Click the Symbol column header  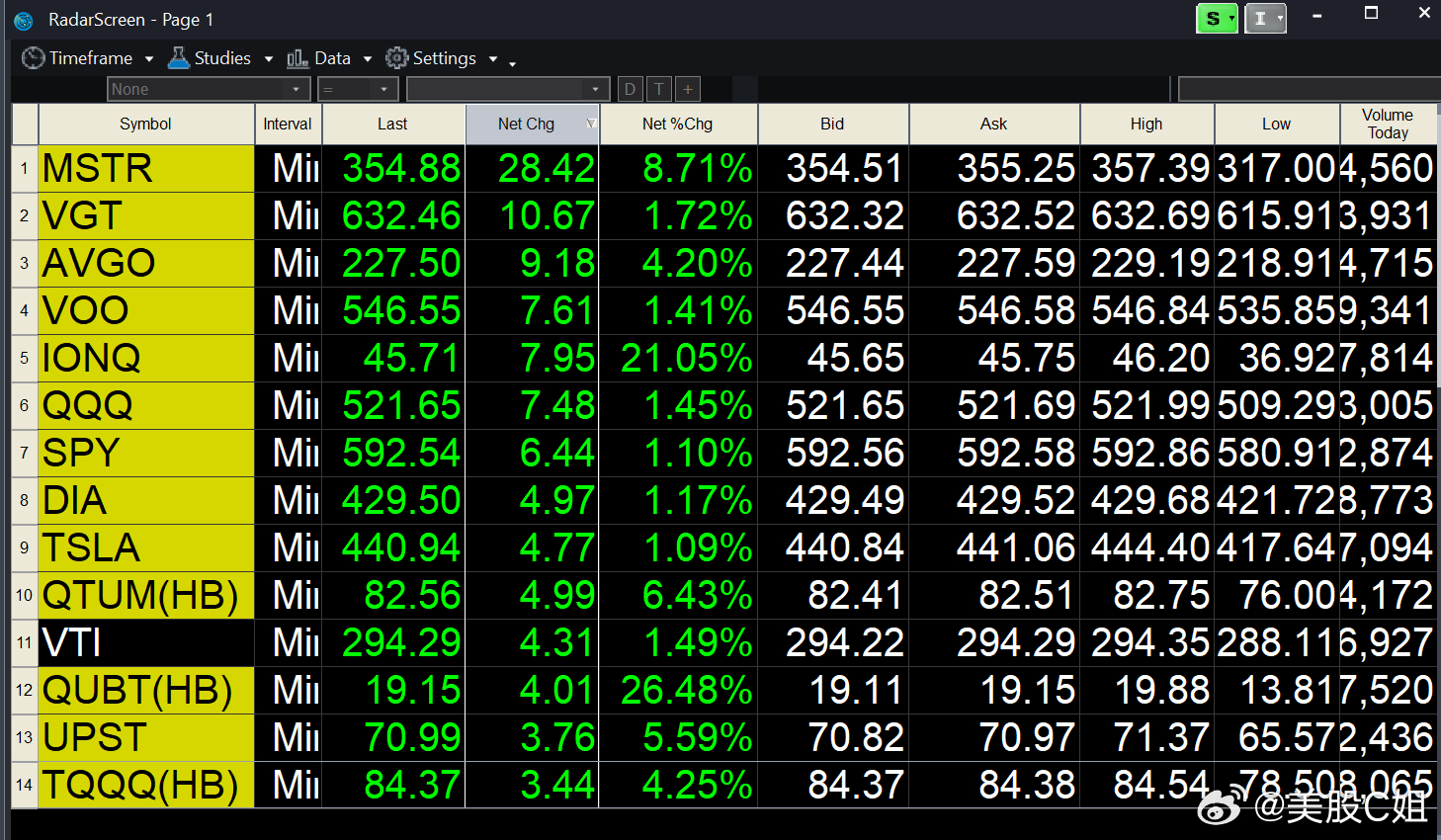[145, 124]
